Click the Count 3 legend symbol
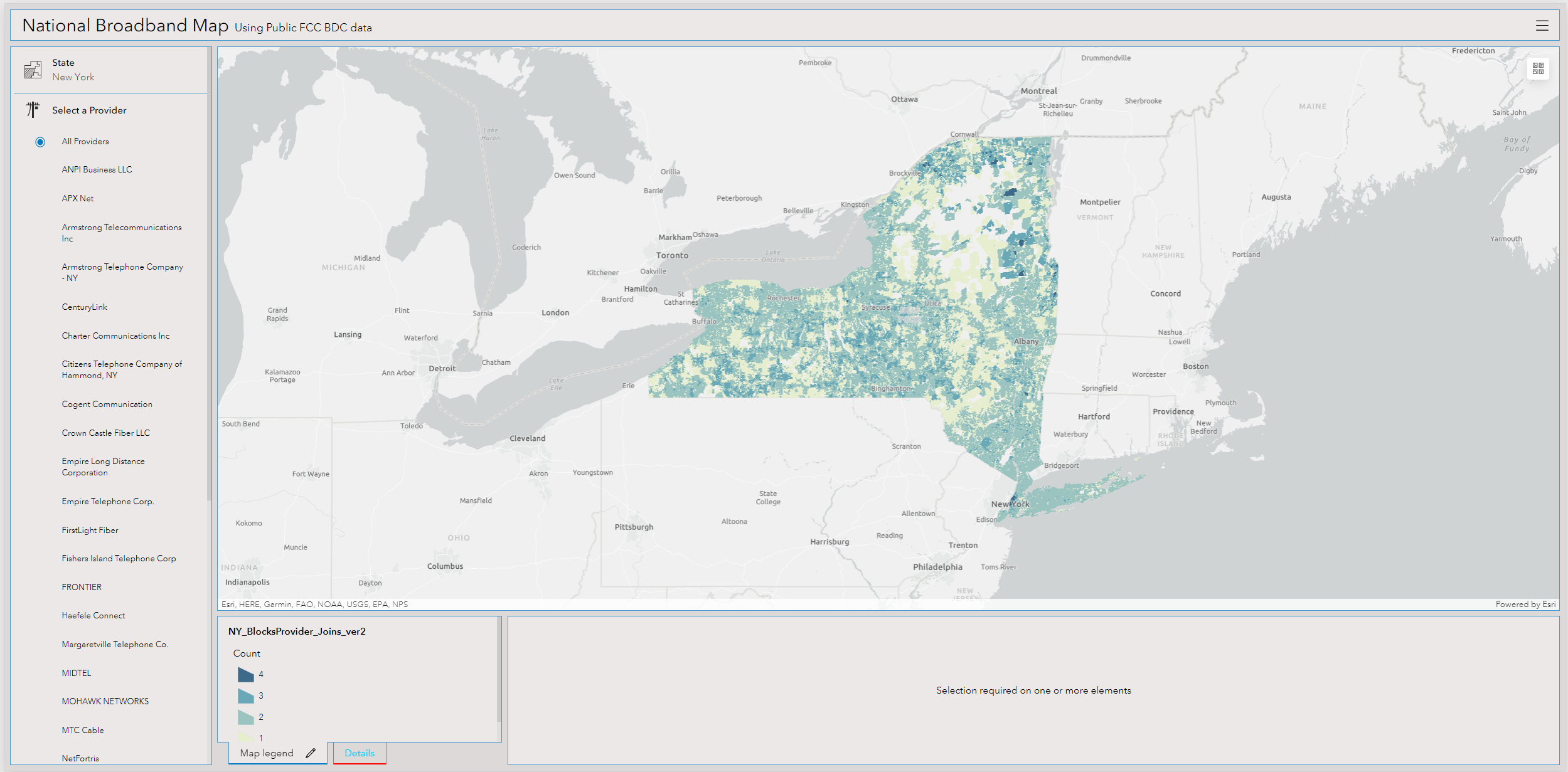This screenshot has height=772, width=1568. click(246, 696)
